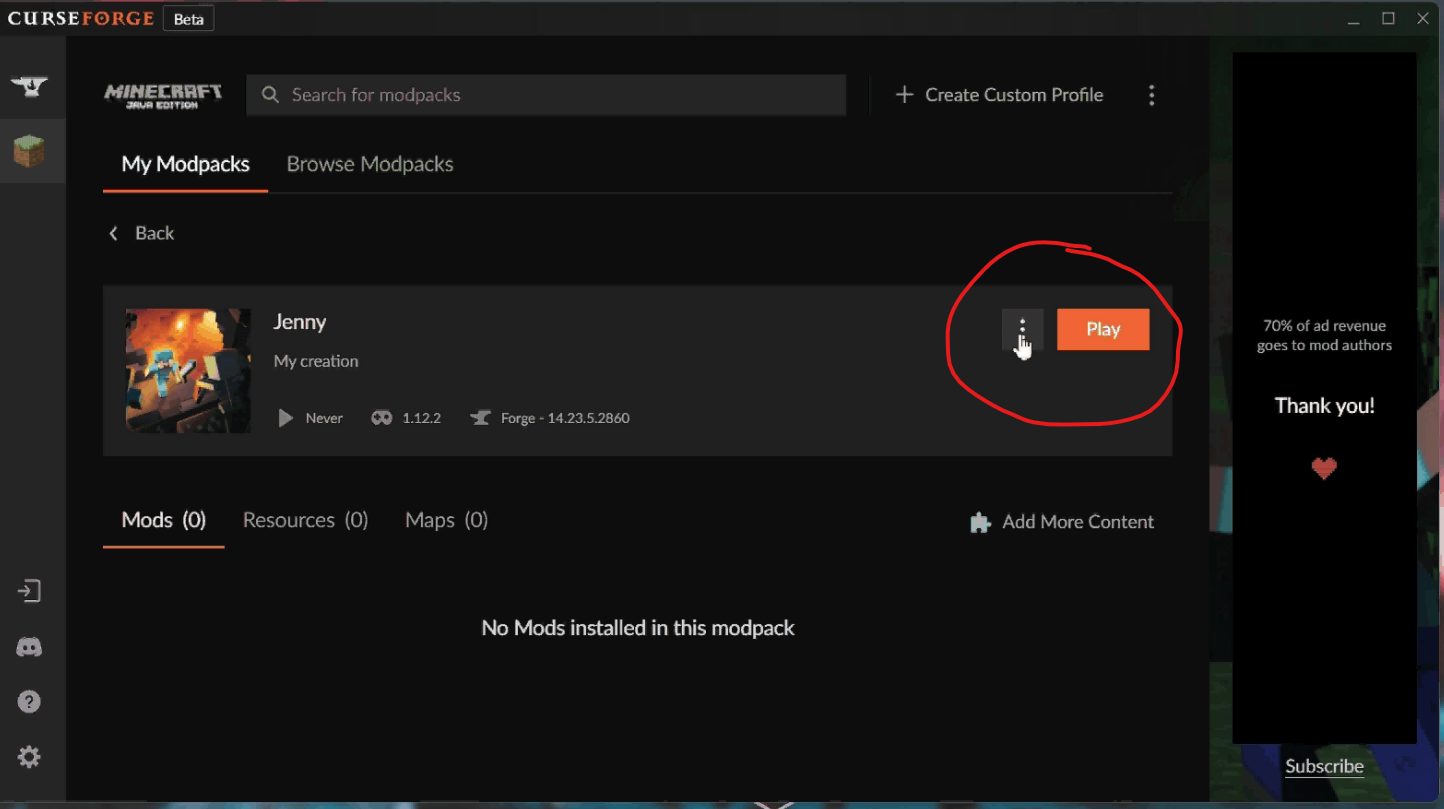Click the My creation description text
1444x809 pixels.
click(x=316, y=361)
